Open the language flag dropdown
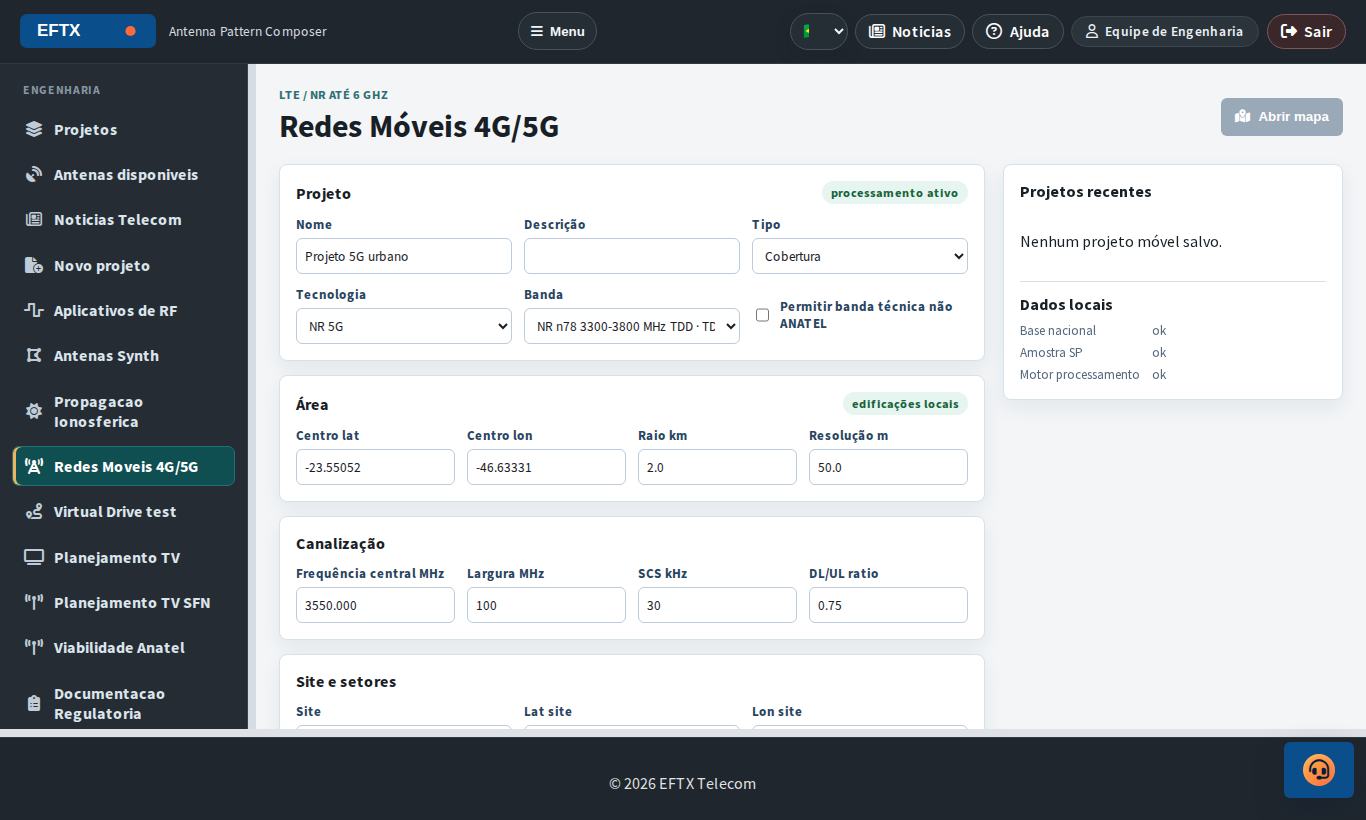Image resolution: width=1366 pixels, height=820 pixels. pyautogui.click(x=819, y=31)
